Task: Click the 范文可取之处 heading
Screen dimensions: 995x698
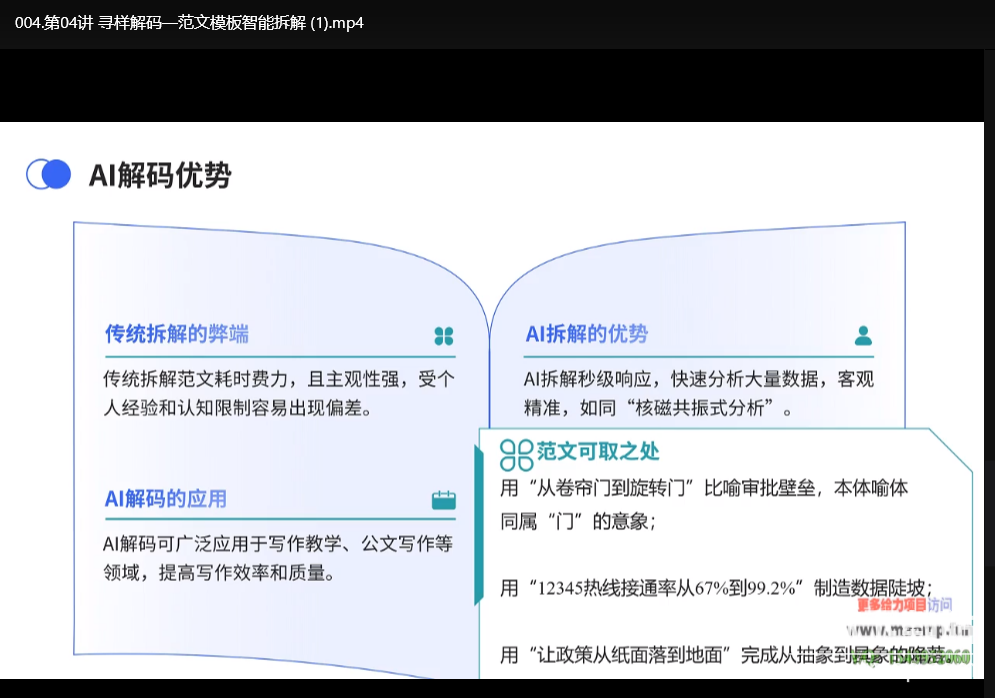Action: pos(598,452)
